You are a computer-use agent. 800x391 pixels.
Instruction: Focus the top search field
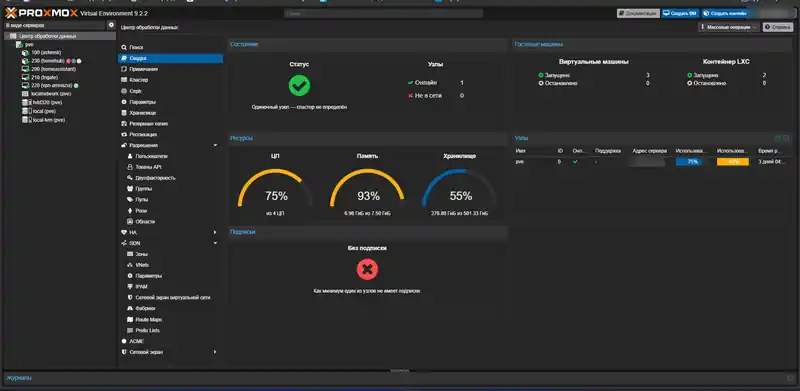point(383,14)
